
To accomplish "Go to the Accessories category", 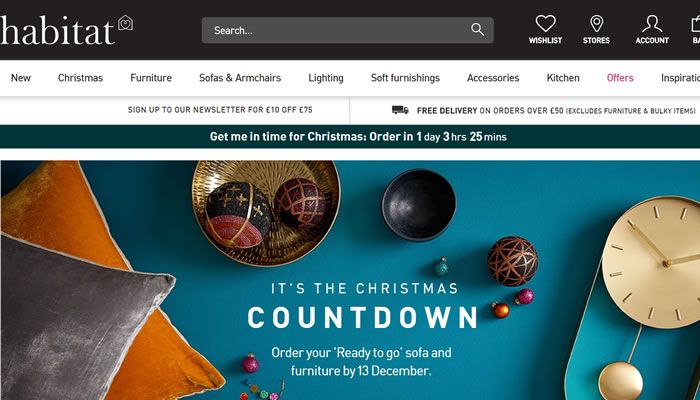I will click(493, 78).
